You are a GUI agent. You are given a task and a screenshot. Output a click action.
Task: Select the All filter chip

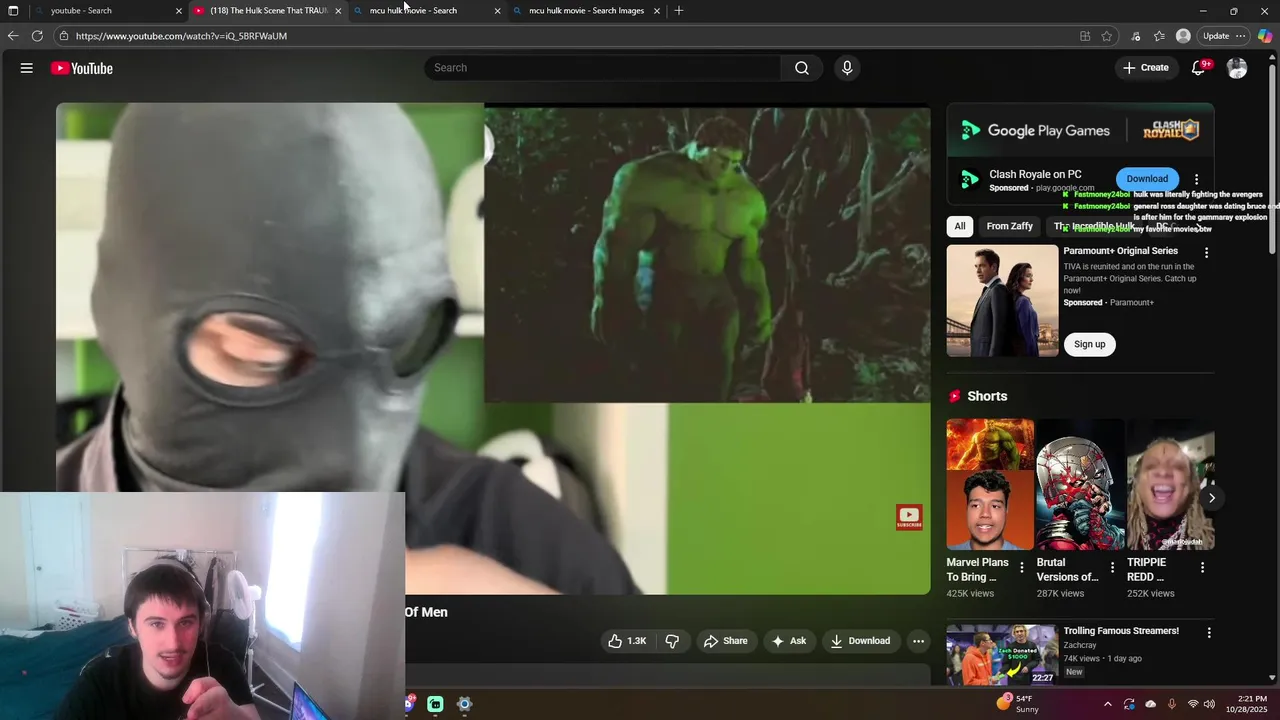point(960,226)
